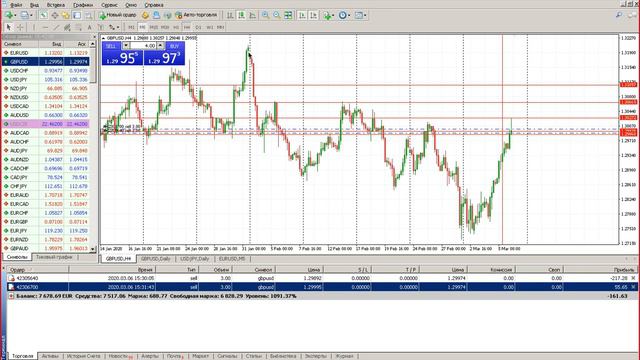The width and height of the screenshot is (640, 360).
Task: Switch to the H4 timeframe
Action: 187,27
